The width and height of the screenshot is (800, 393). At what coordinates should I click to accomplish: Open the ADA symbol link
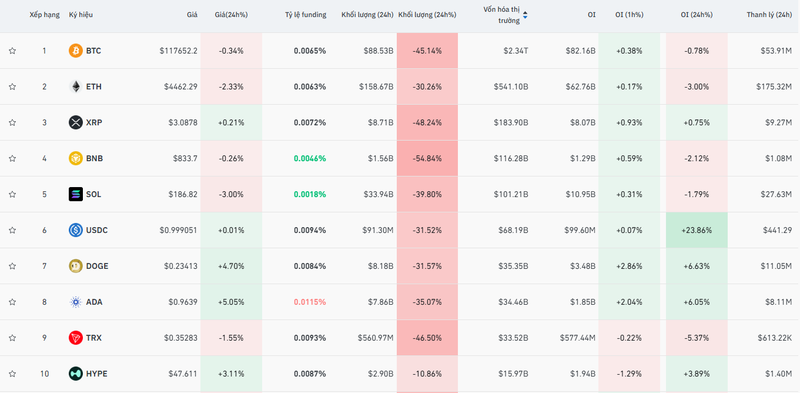[94, 302]
